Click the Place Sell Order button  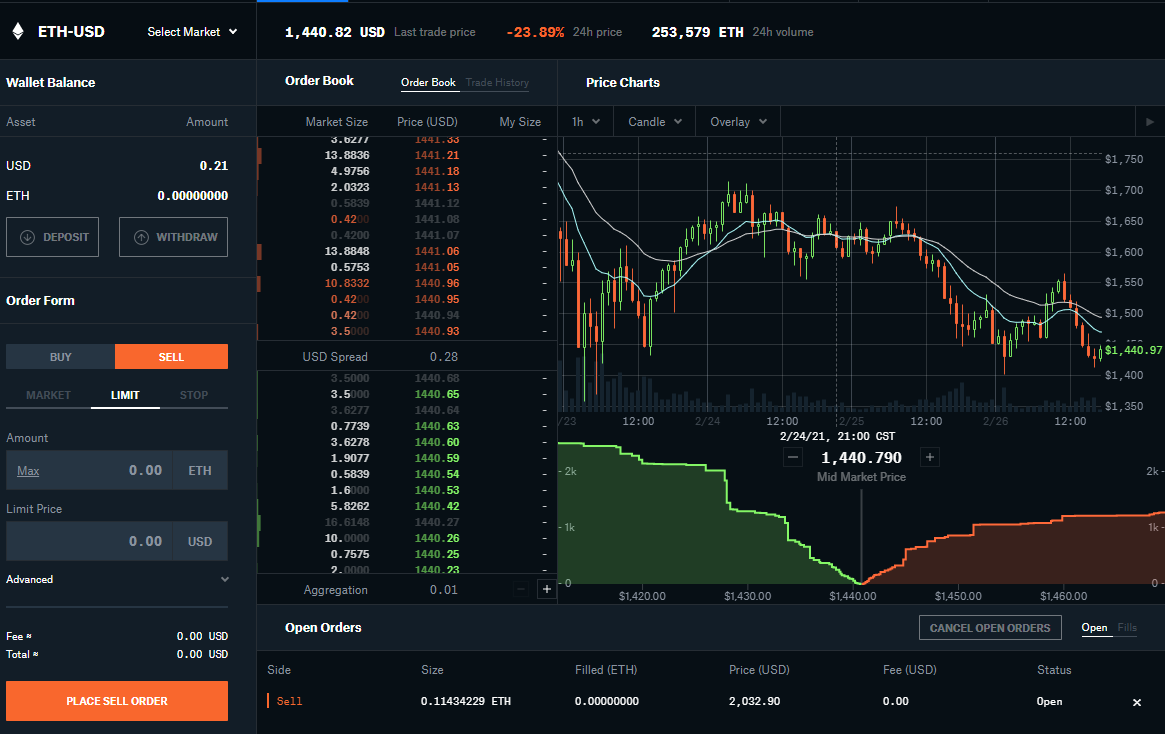pos(117,701)
